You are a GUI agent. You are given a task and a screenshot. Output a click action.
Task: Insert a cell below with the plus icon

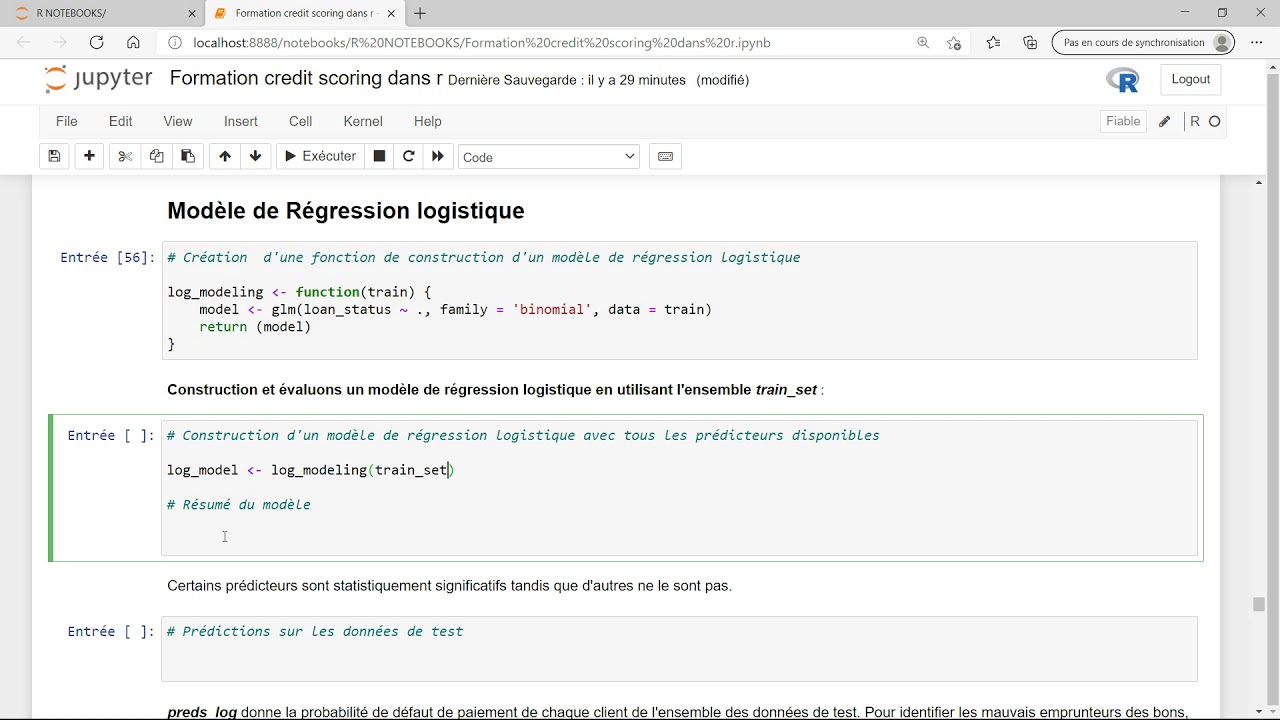click(x=89, y=156)
